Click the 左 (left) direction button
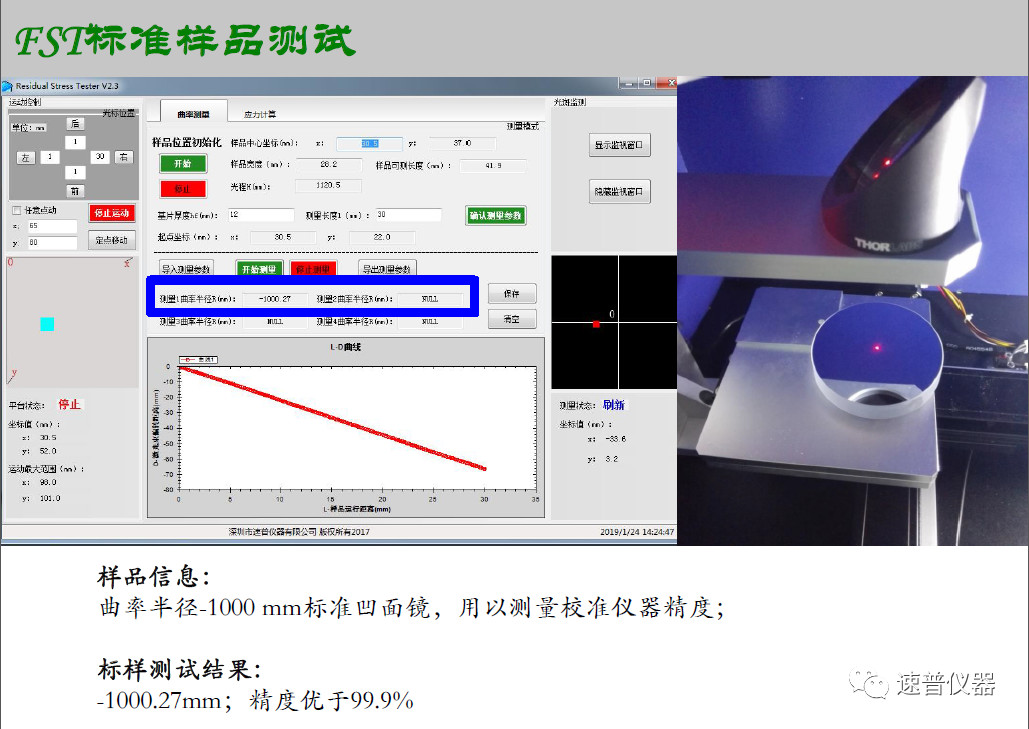 26,157
